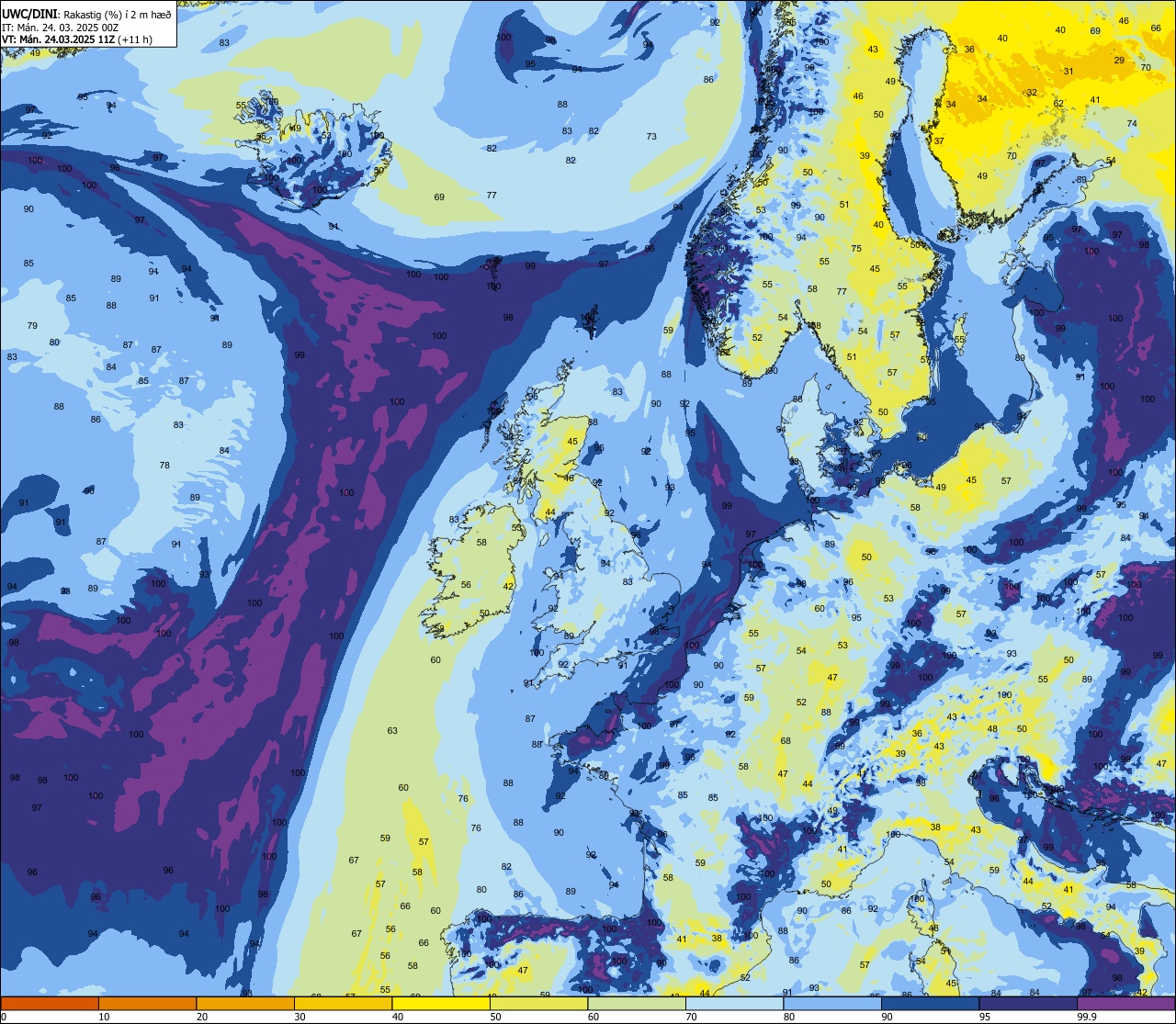Click the legend scale label '30'
Viewport: 1176px width, 1024px height.
(x=300, y=1017)
